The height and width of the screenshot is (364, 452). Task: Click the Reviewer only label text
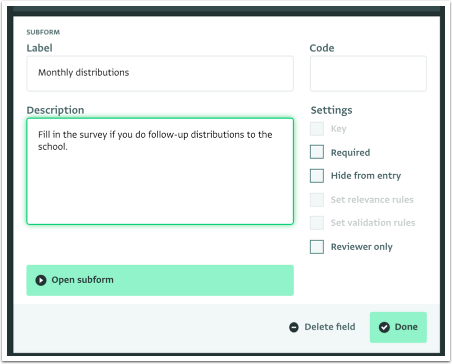pos(362,247)
